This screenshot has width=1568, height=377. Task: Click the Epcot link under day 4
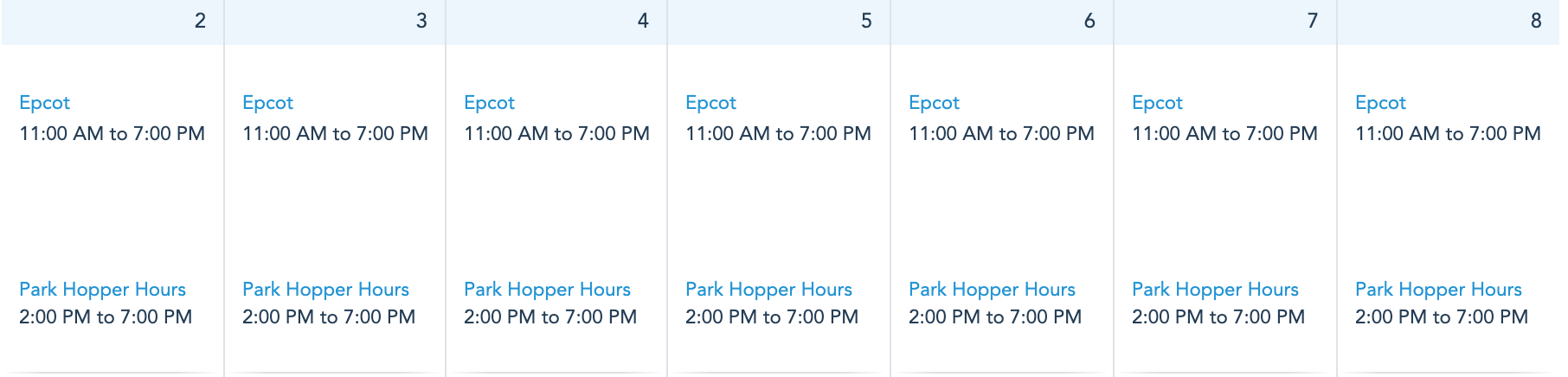coord(489,103)
